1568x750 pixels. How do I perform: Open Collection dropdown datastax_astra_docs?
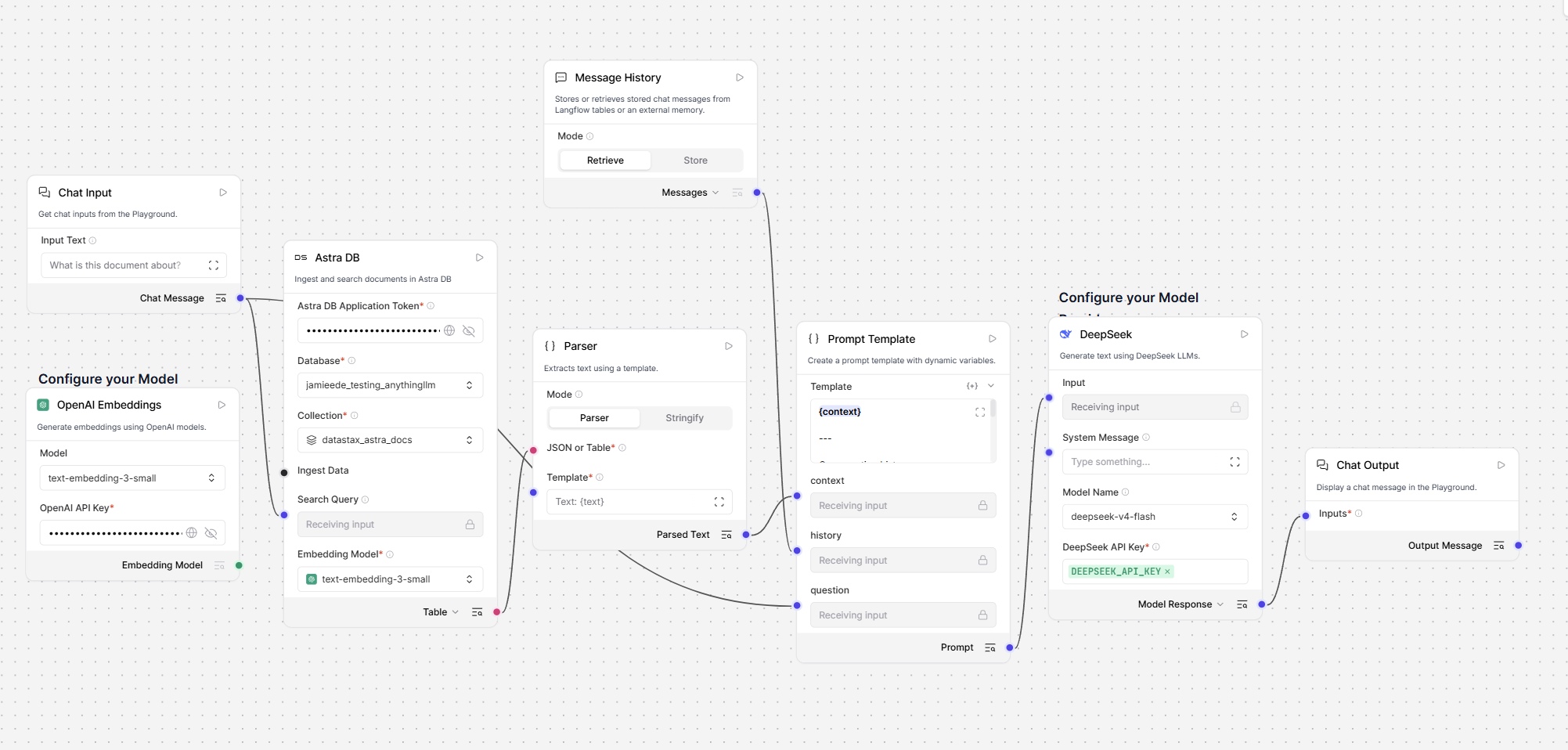tap(390, 440)
